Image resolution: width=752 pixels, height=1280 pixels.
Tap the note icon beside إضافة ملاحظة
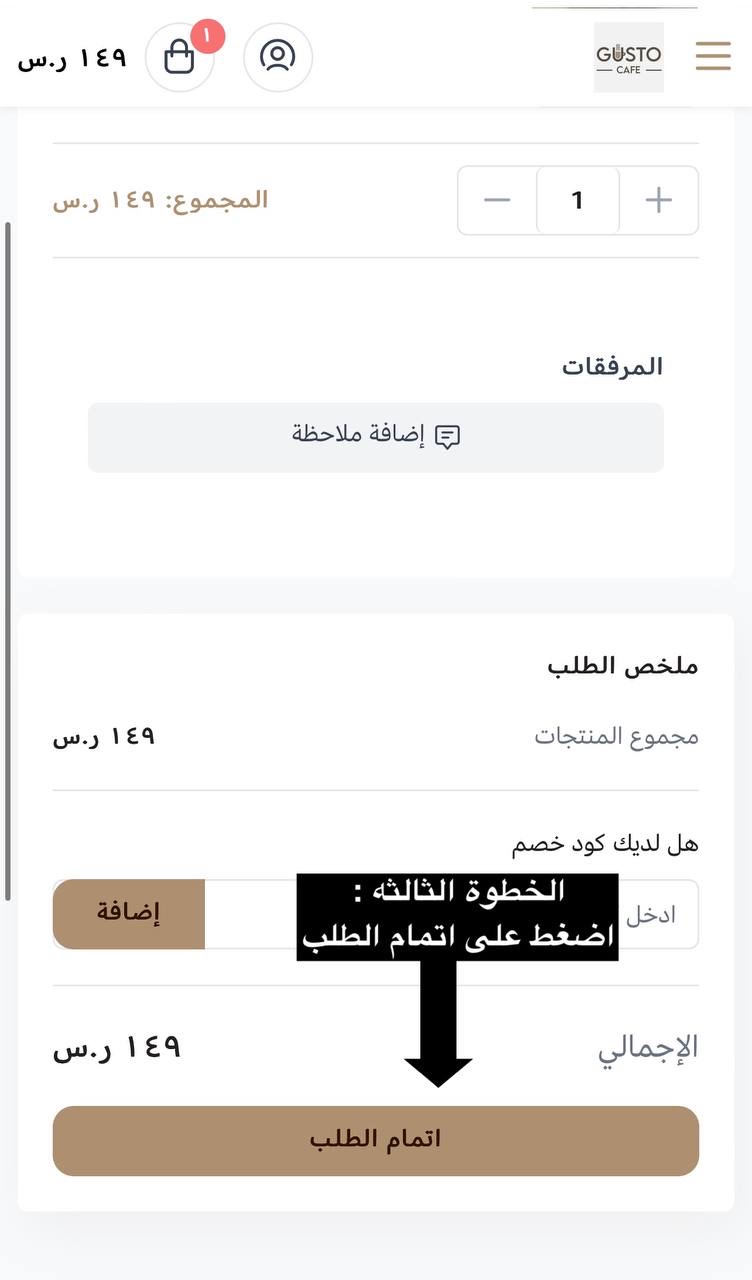[x=448, y=437]
